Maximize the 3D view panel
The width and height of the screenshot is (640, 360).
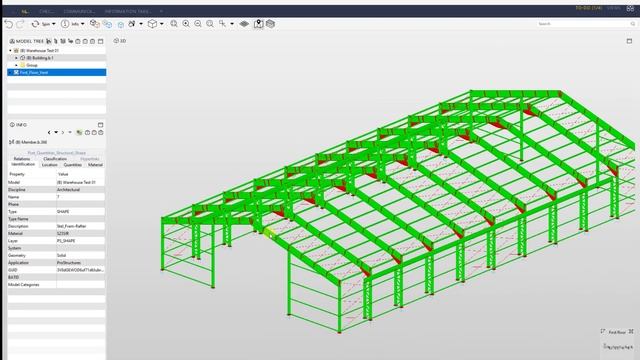(x=629, y=41)
